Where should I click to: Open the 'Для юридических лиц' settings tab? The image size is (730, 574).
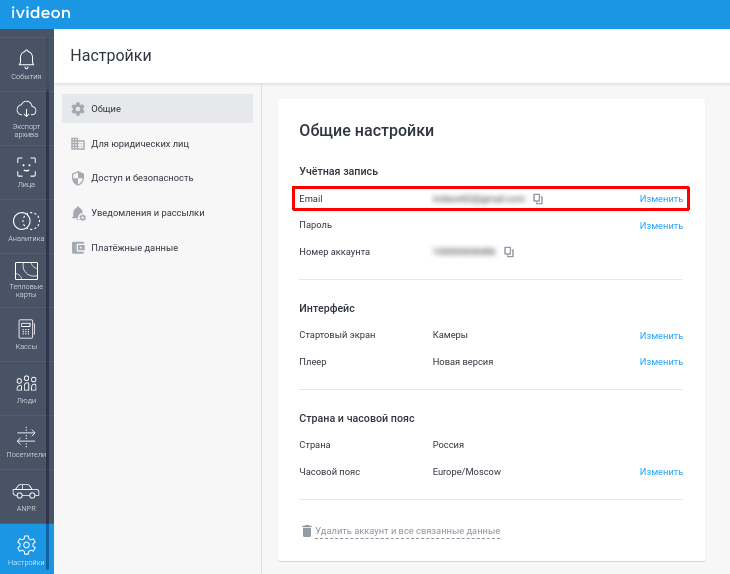[157, 144]
